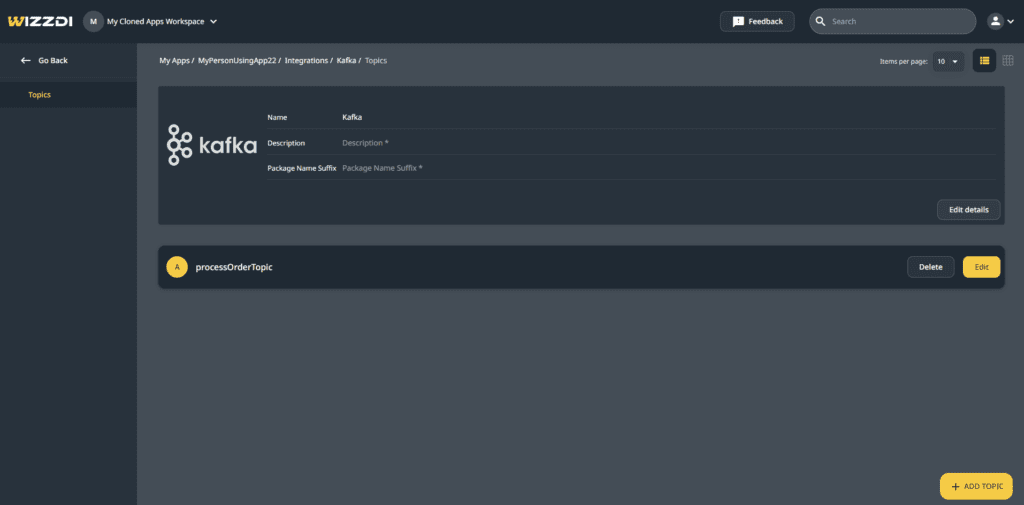
Task: Switch to list view layout
Action: 984,61
